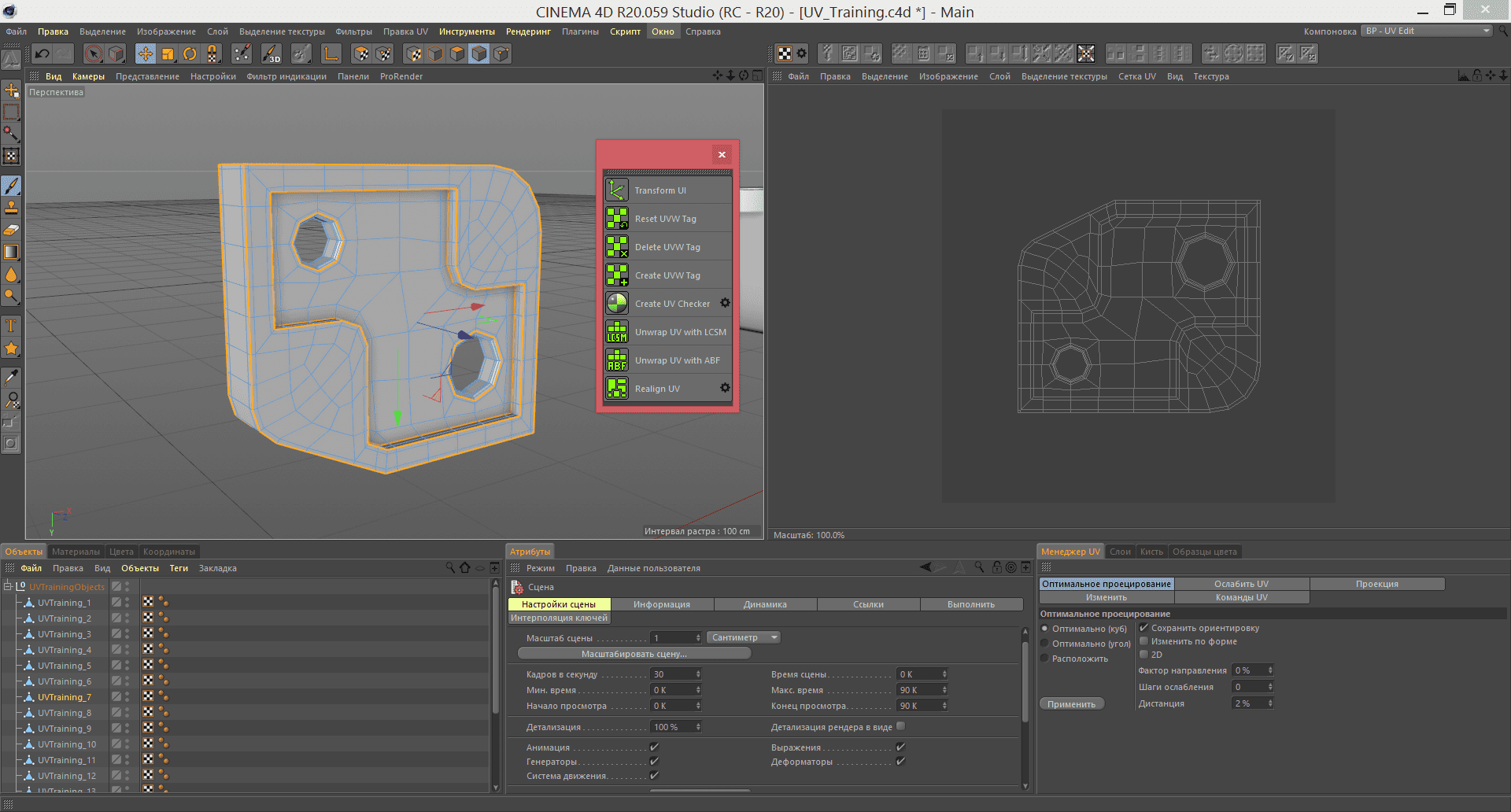
Task: Select Оптимально (куб) radio button
Action: click(x=1045, y=629)
